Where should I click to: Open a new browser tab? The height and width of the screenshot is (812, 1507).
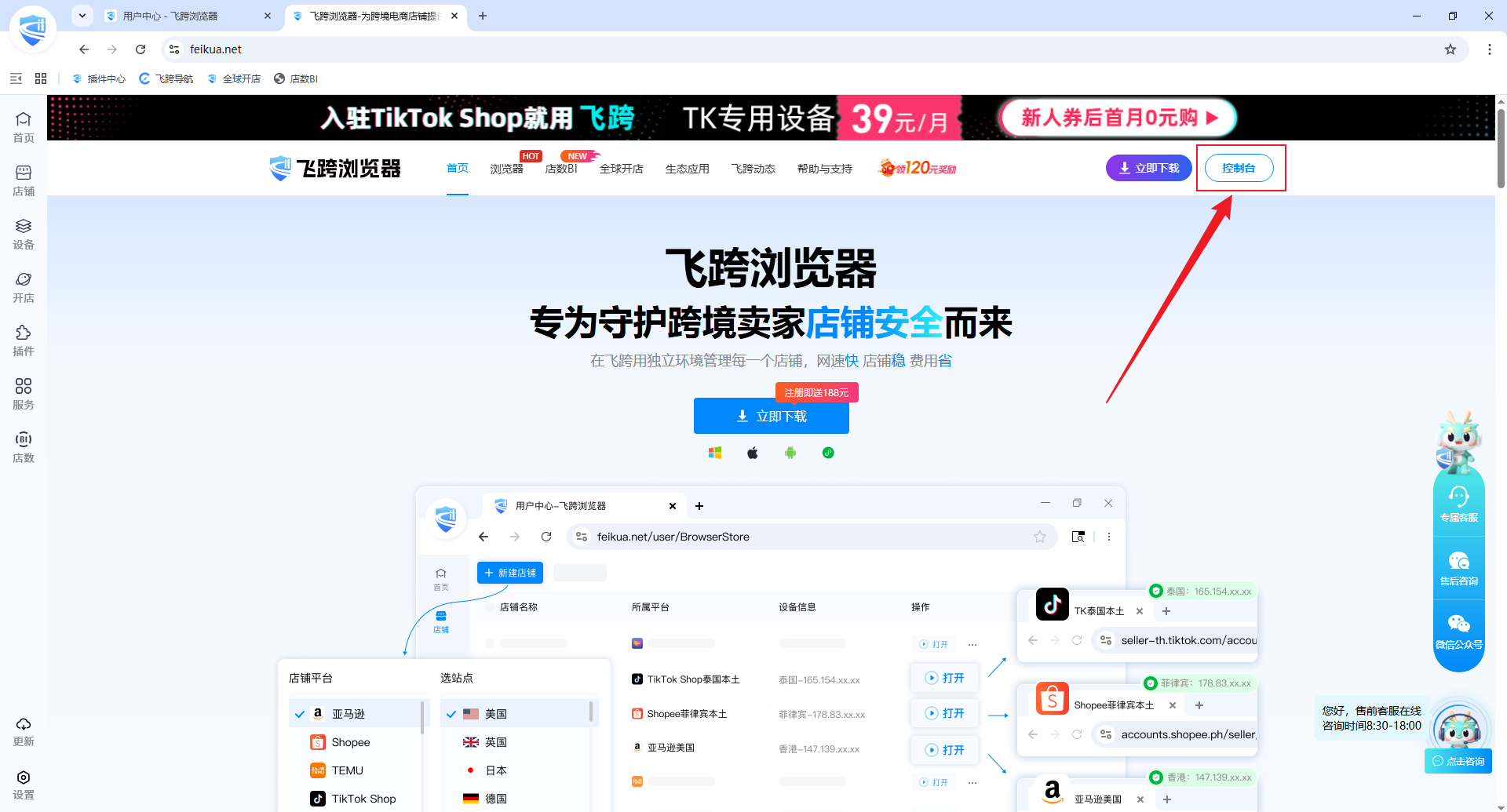pyautogui.click(x=483, y=16)
